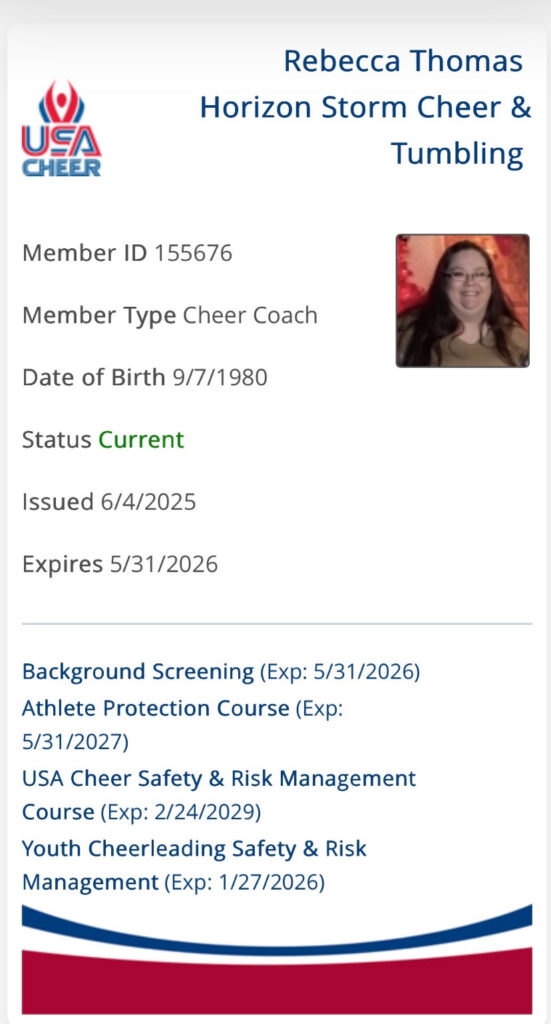Click the Expires 5/31/2026 row
This screenshot has width=551, height=1024.
click(120, 564)
